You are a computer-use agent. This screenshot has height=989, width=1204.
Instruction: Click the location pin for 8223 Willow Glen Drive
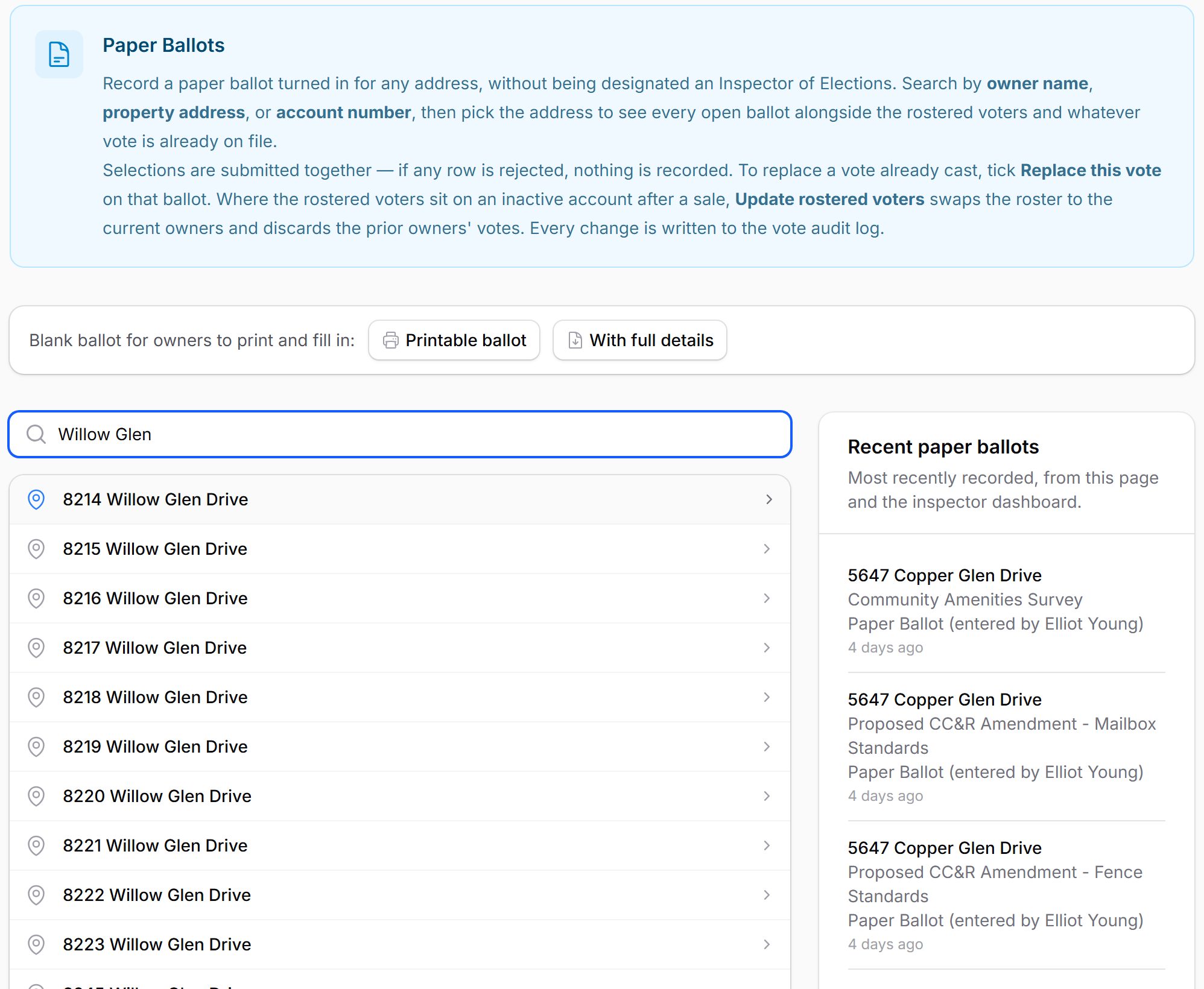(x=36, y=944)
